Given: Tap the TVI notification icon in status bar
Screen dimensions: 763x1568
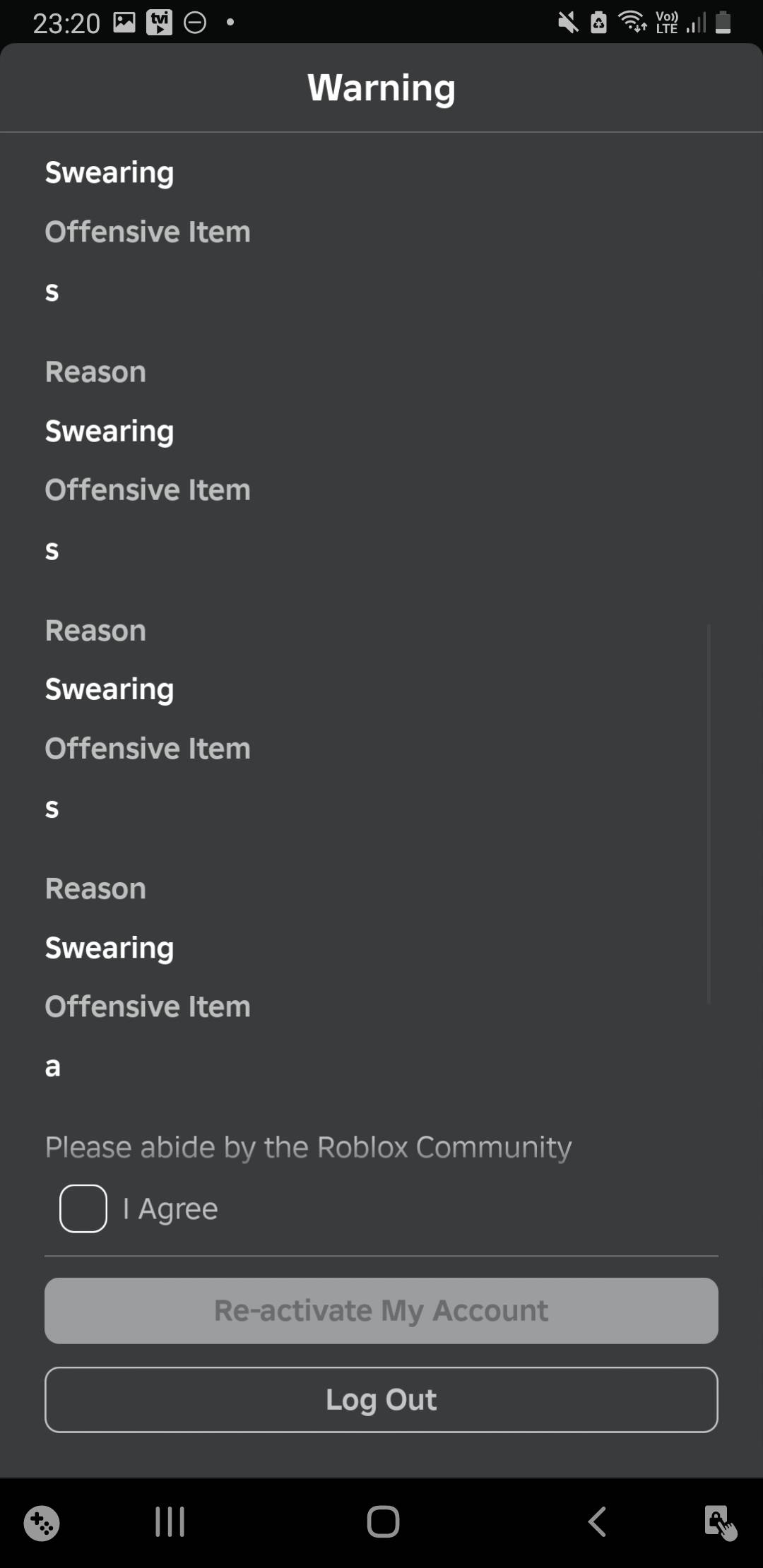Looking at the screenshot, I should 160,23.
